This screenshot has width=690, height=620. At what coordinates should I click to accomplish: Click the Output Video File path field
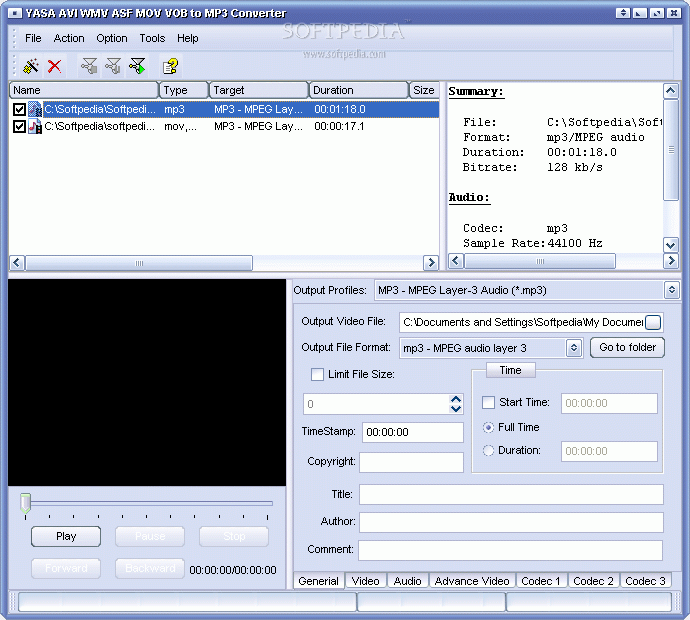[x=522, y=323]
